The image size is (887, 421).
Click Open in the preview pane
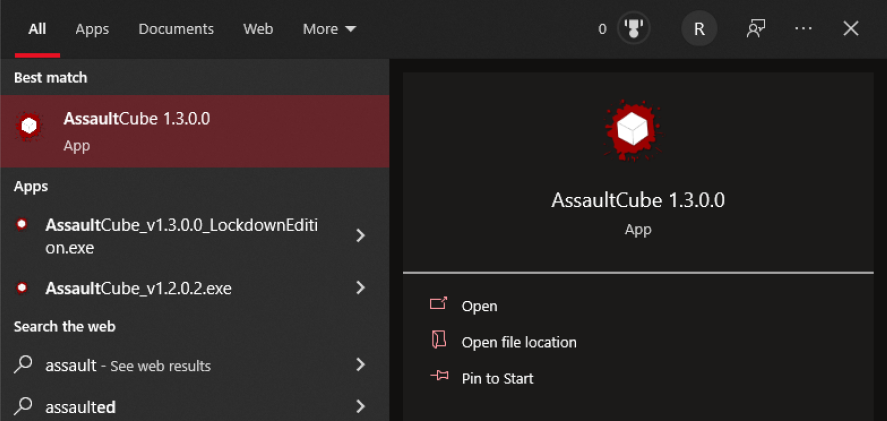click(x=479, y=306)
